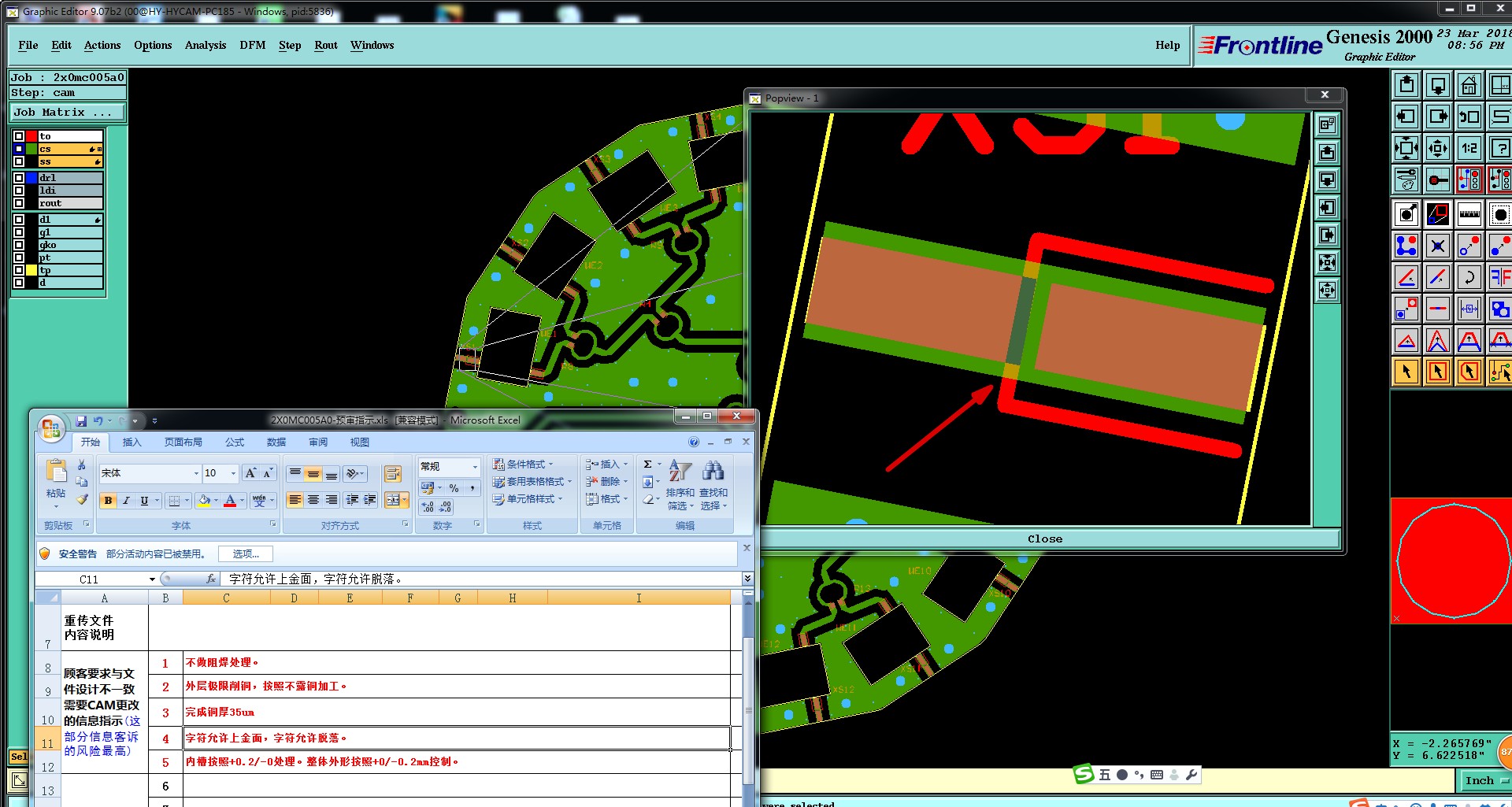
Task: Click the yellow color swatch of layer tp
Action: (32, 270)
